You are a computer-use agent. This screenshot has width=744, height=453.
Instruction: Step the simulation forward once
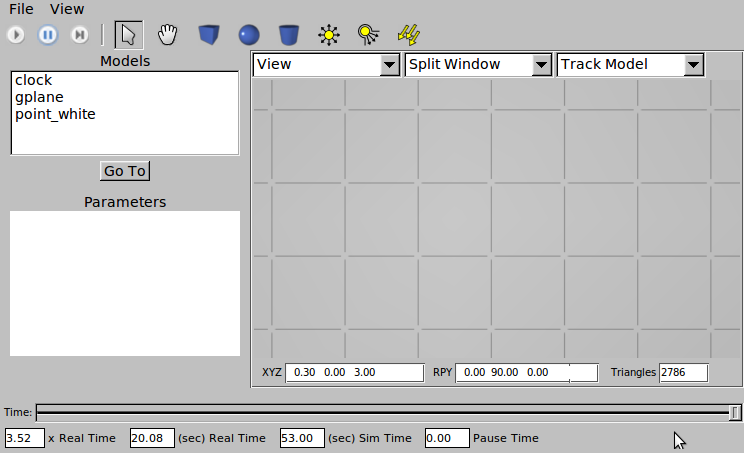[79, 35]
